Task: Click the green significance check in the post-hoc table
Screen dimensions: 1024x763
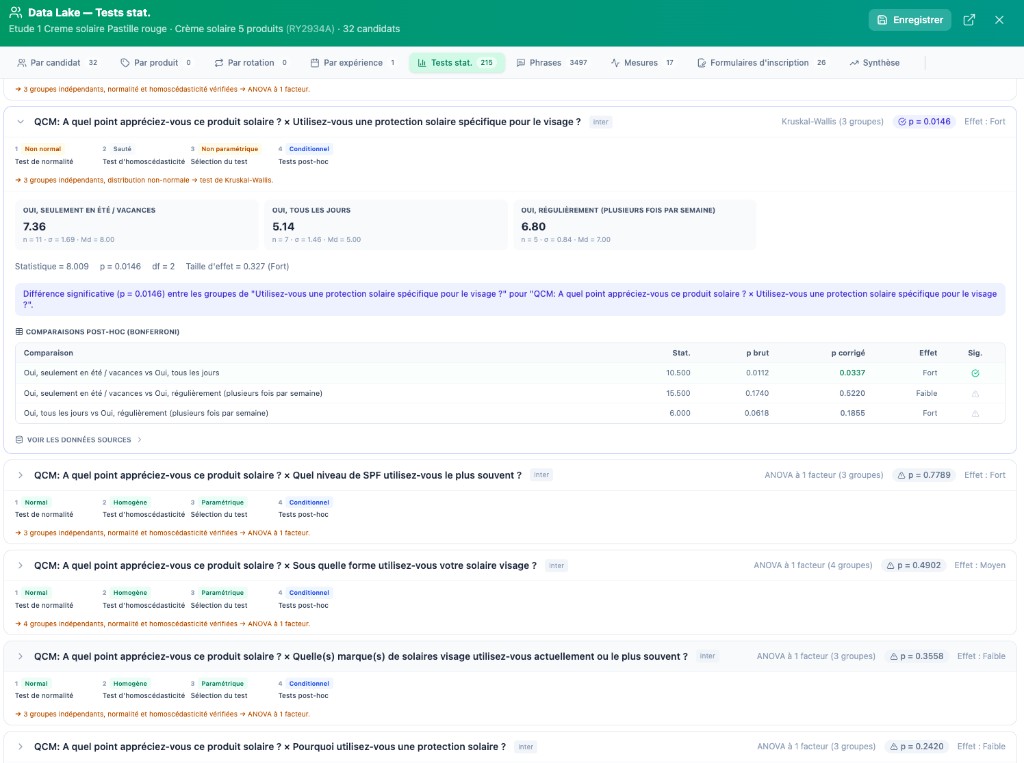Action: 975,372
